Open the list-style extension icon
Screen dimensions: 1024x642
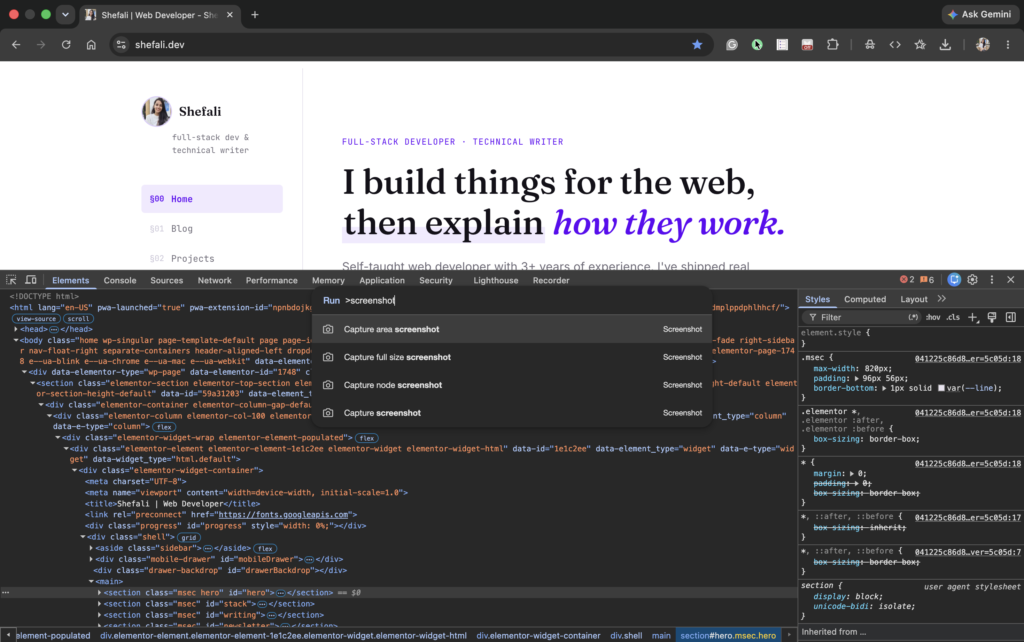pos(782,44)
